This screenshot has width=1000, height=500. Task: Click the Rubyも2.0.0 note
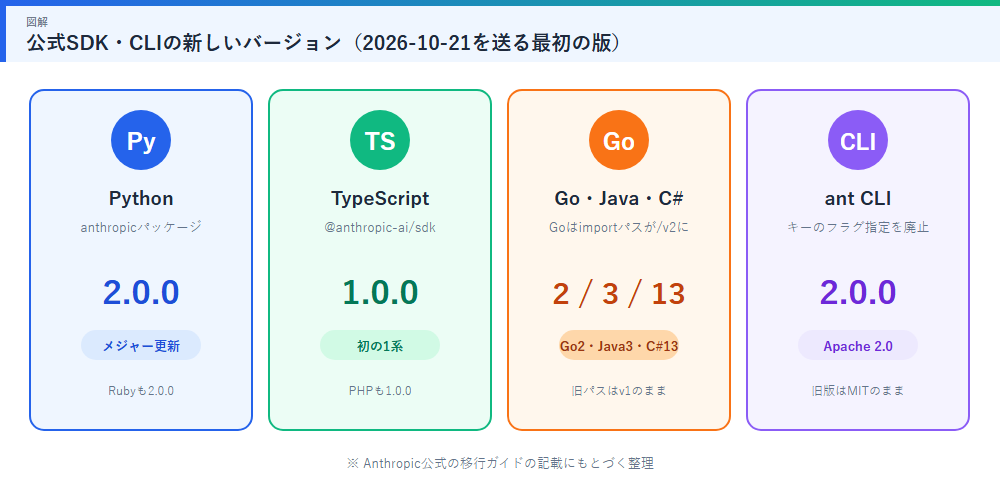pos(141,391)
